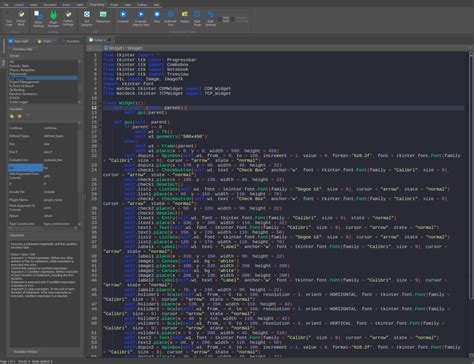Click orange icon in Functions toolbar
This screenshot has height=364, width=474.
[x=20, y=116]
